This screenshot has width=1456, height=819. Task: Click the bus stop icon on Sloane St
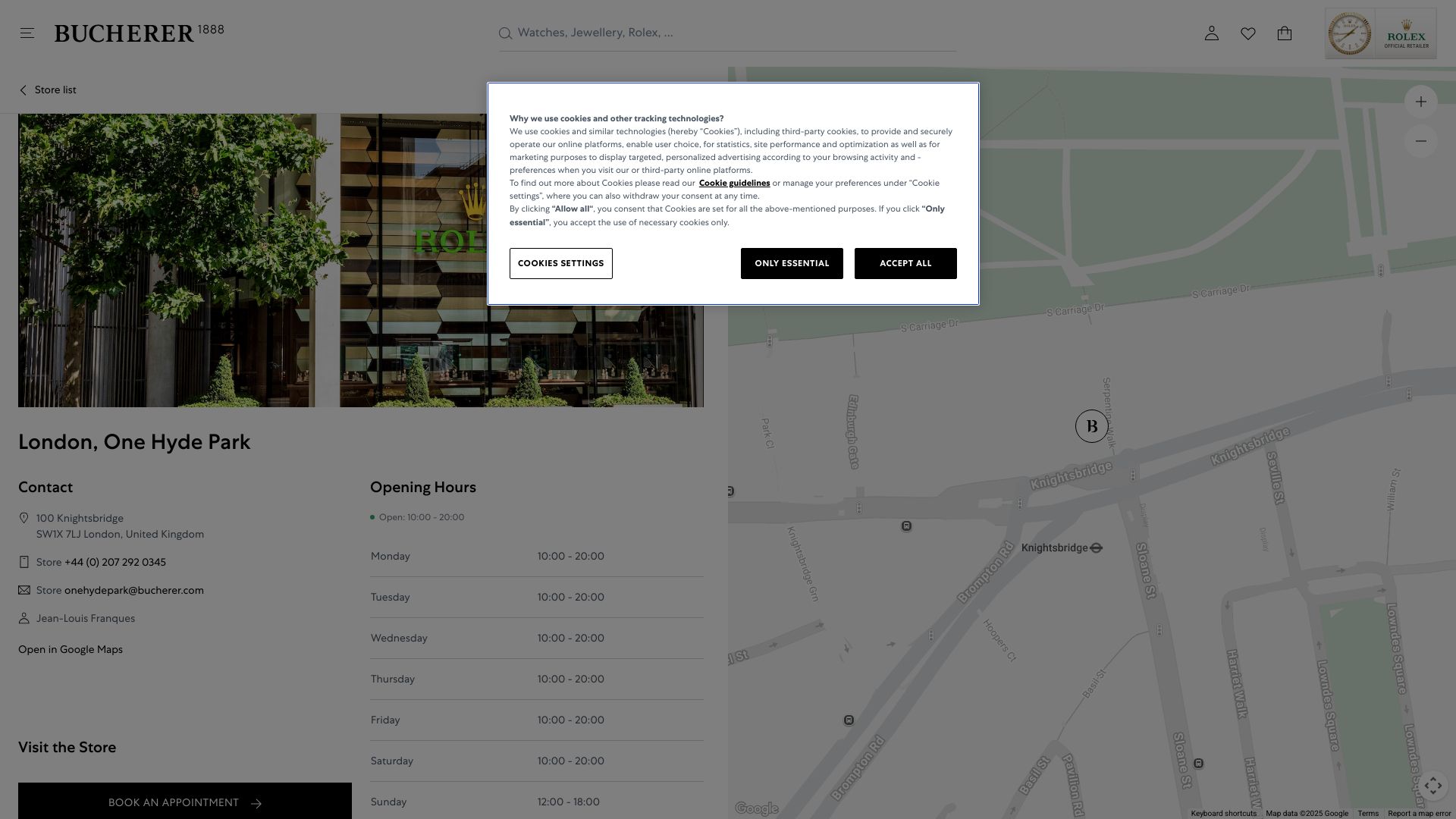pos(1199,764)
